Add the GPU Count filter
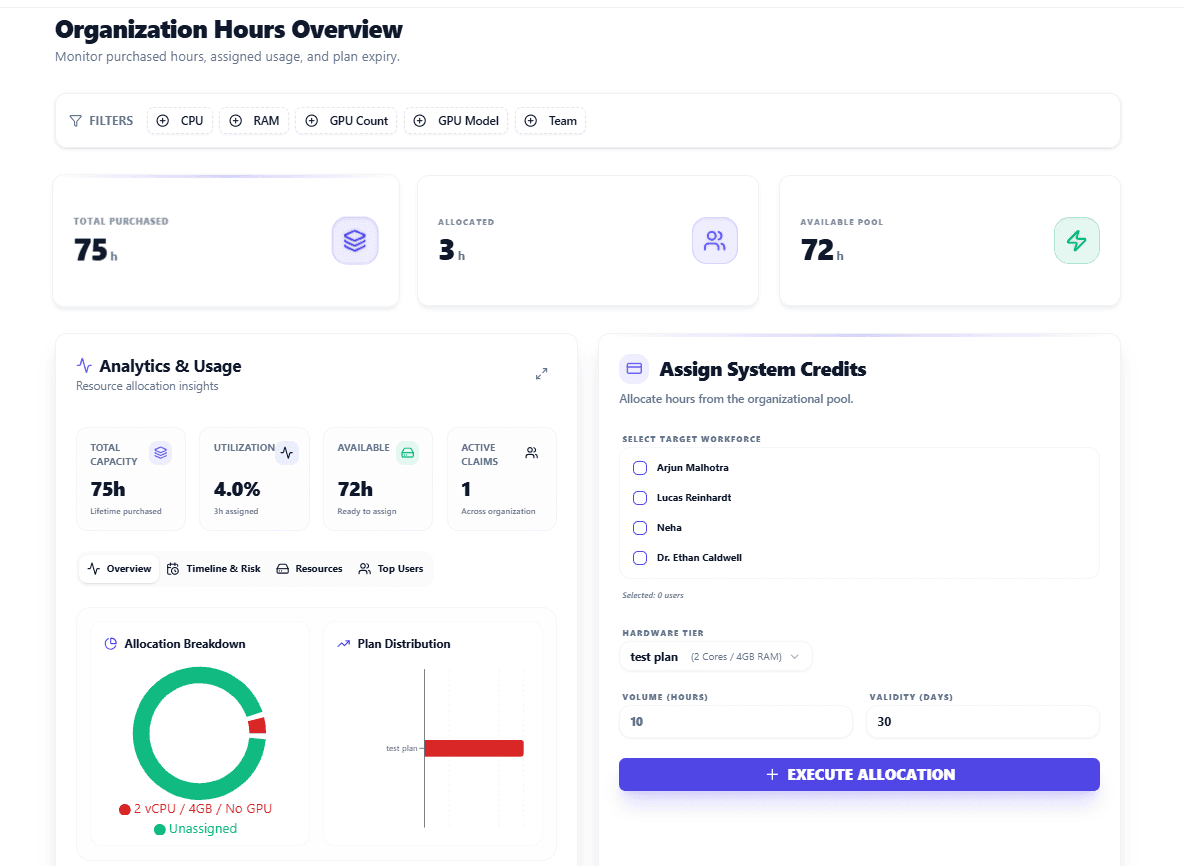 (x=347, y=121)
